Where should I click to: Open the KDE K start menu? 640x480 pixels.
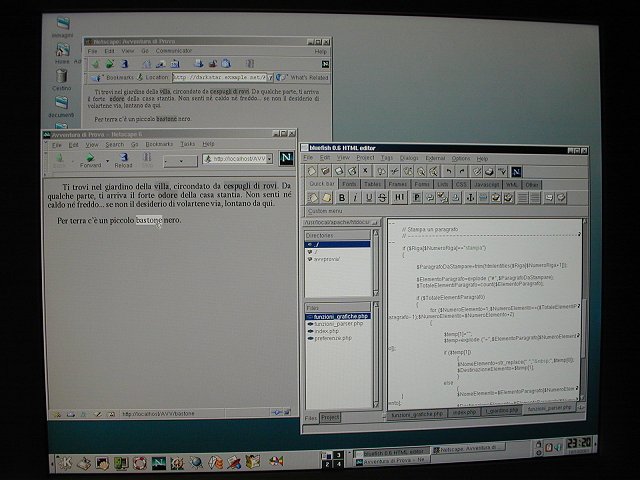[x=65, y=462]
